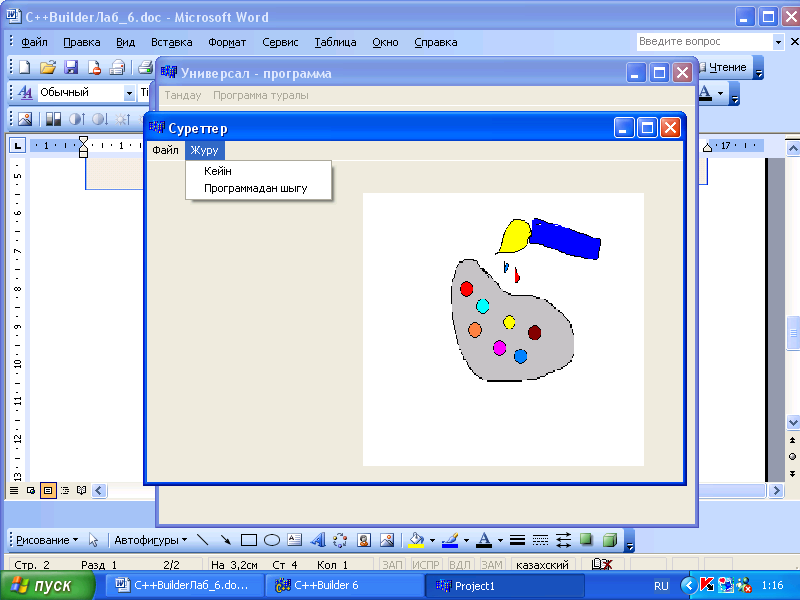Image resolution: width=800 pixels, height=600 pixels.
Task: Switch to Normal view button
Action: 14,490
